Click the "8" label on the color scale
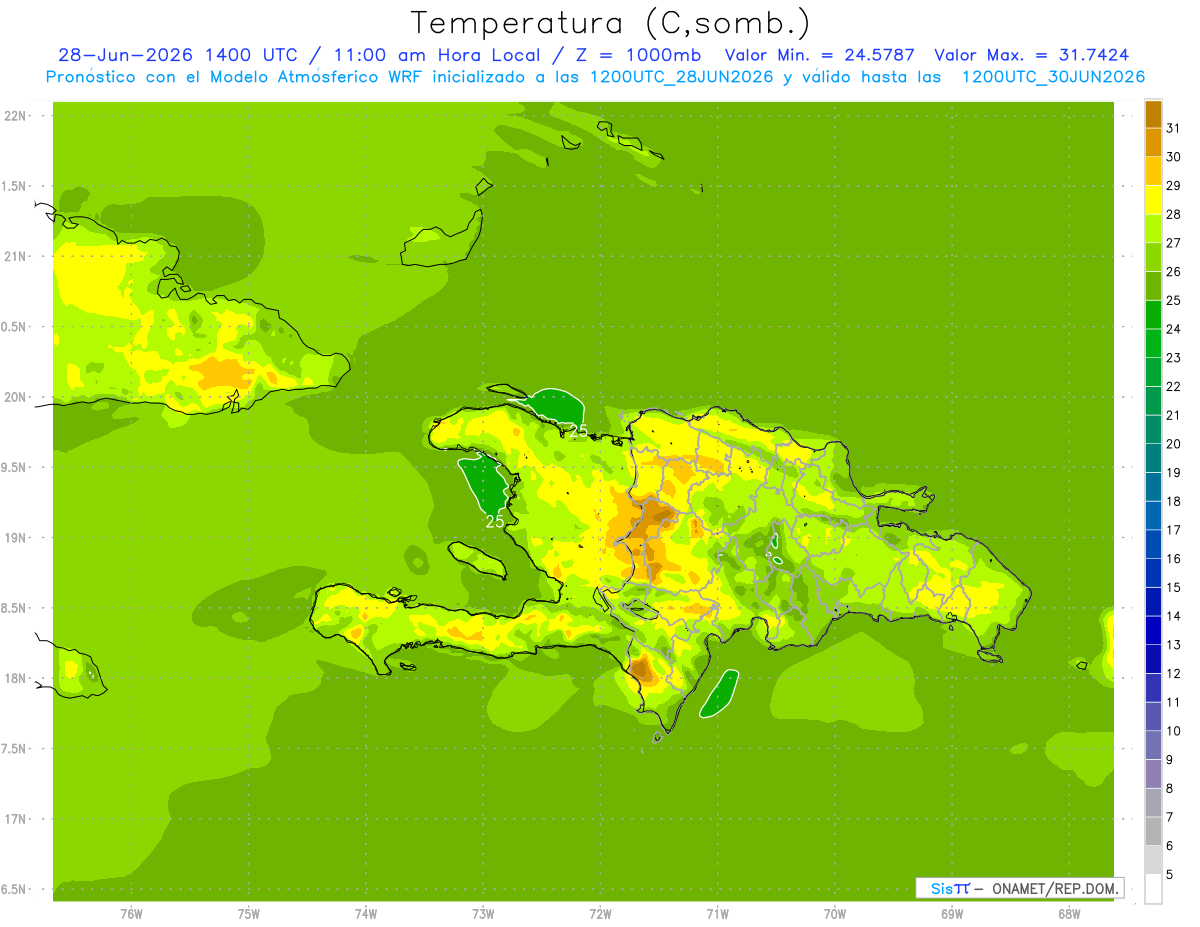 point(1169,789)
